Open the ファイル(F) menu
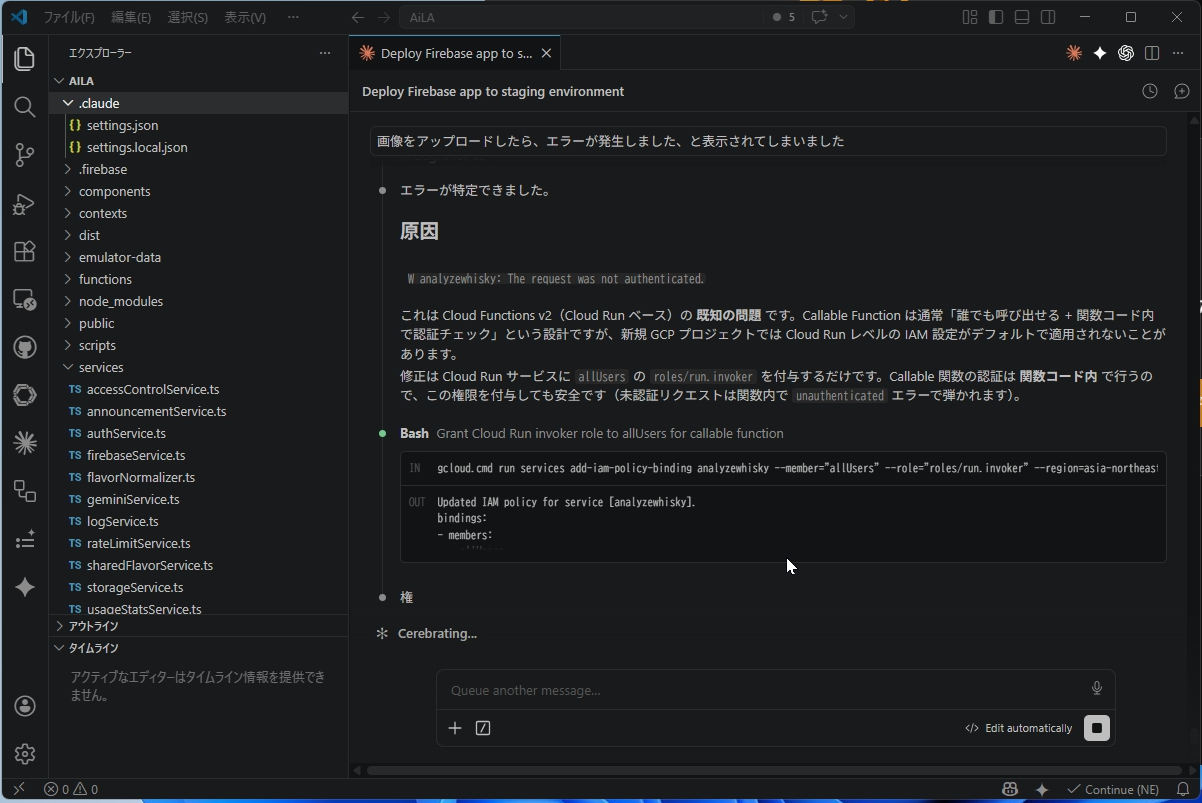 [x=68, y=17]
